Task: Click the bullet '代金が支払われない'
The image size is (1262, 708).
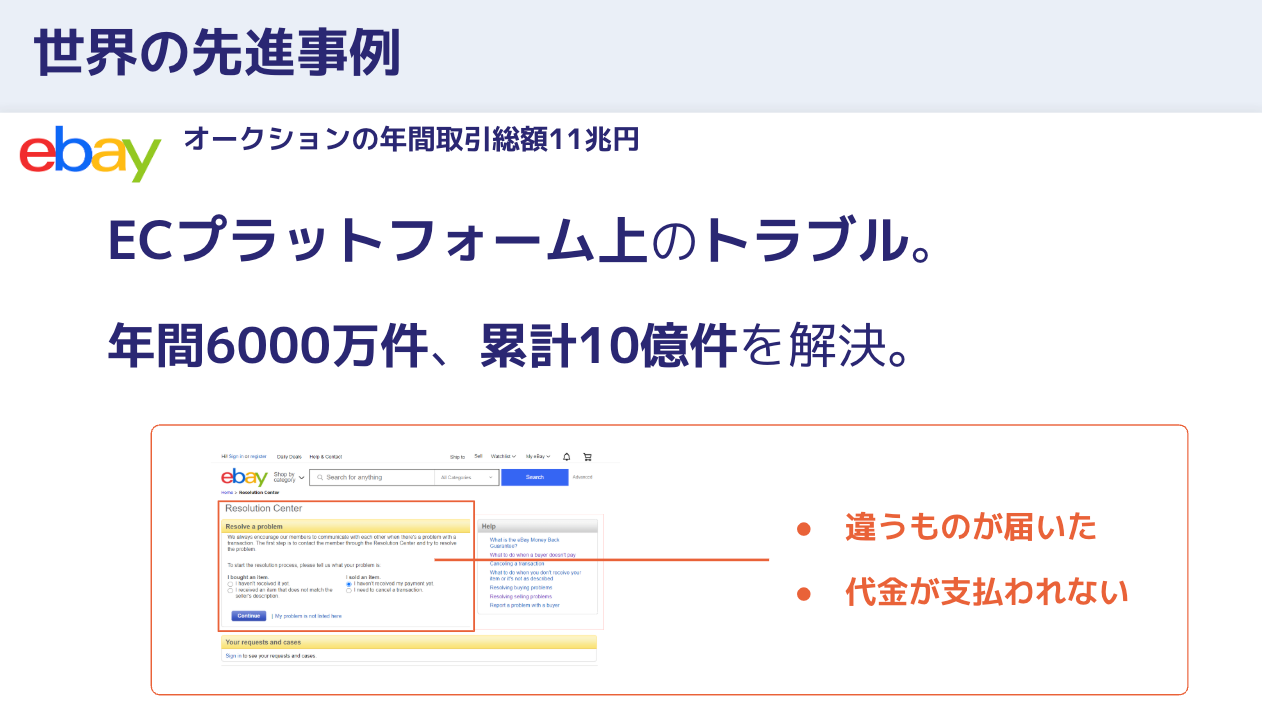Action: (x=987, y=591)
